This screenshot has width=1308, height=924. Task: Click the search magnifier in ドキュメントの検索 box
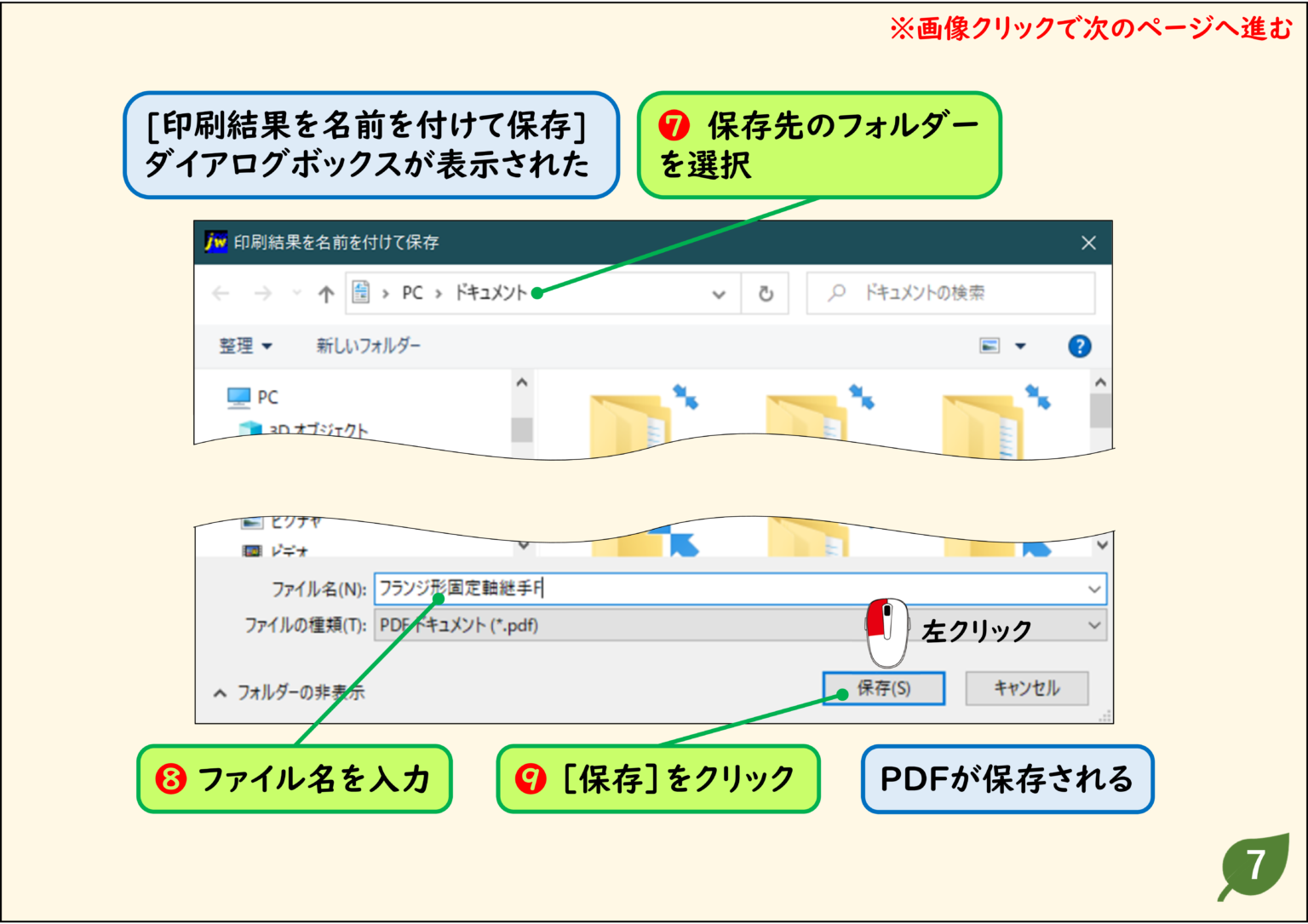pos(838,292)
